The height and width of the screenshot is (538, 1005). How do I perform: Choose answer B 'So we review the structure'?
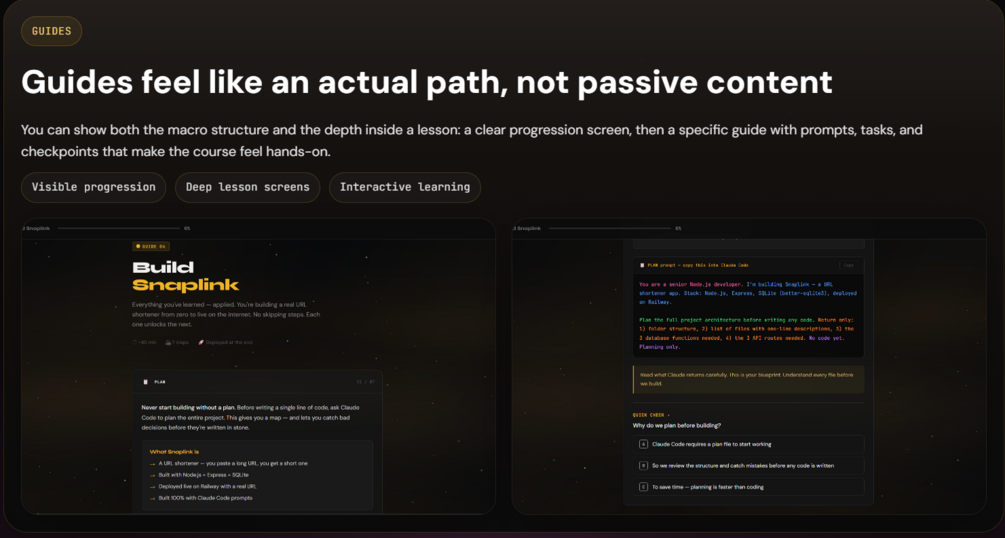tap(748, 466)
